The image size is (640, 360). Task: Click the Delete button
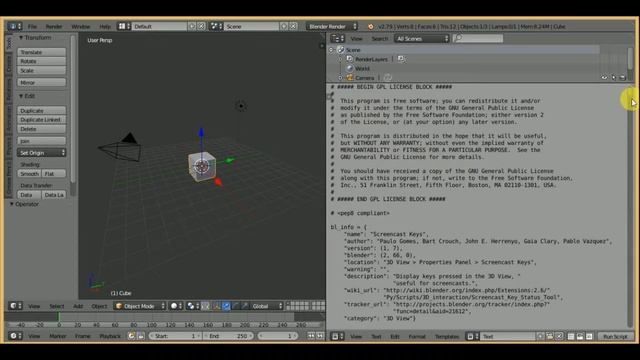[42, 129]
